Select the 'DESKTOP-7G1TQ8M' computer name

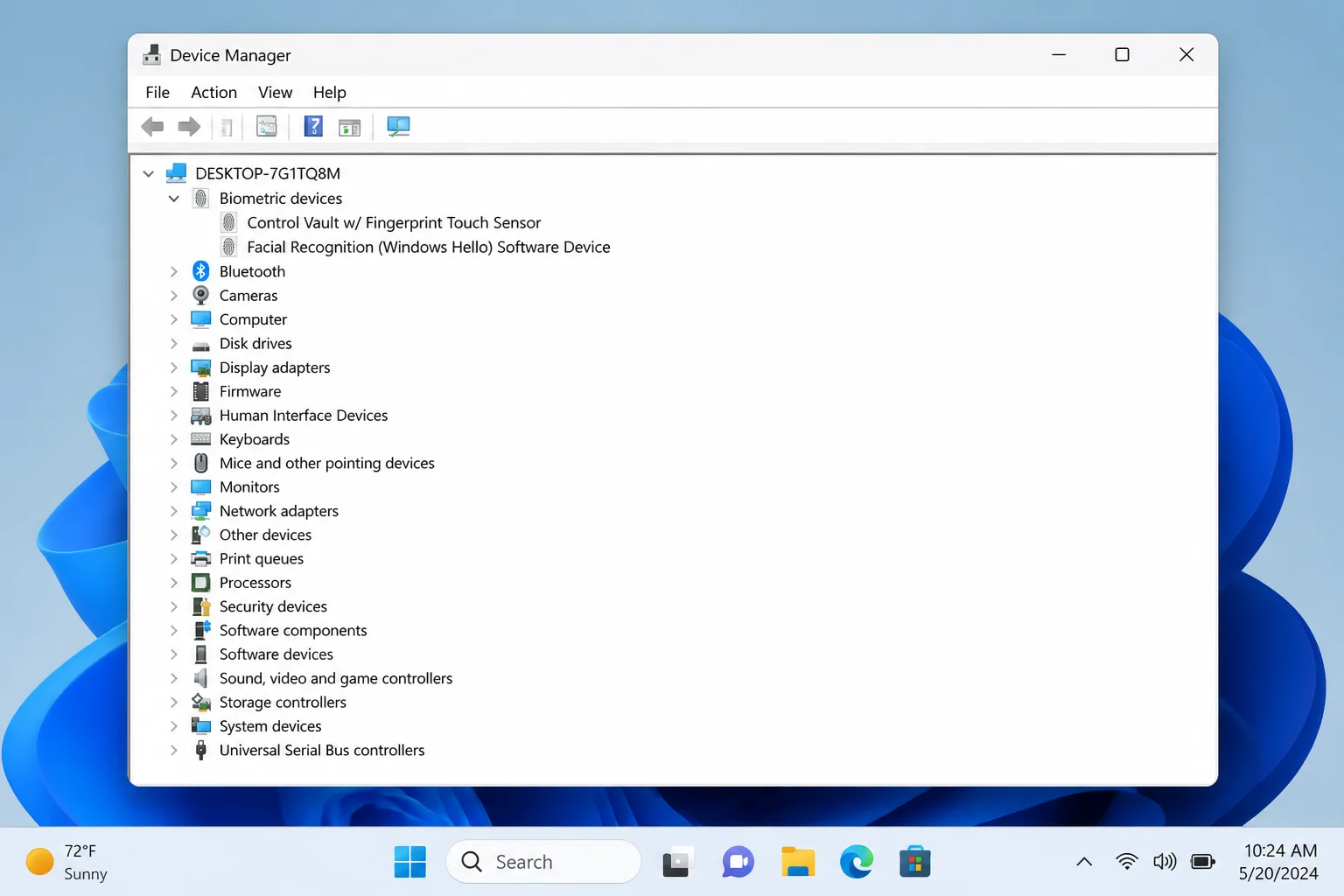point(268,173)
